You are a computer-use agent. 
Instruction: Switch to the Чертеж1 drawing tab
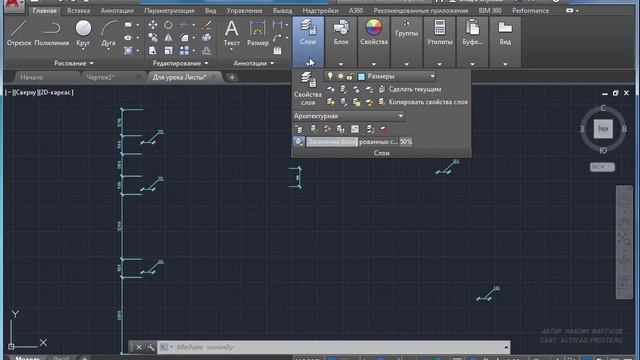(100, 77)
